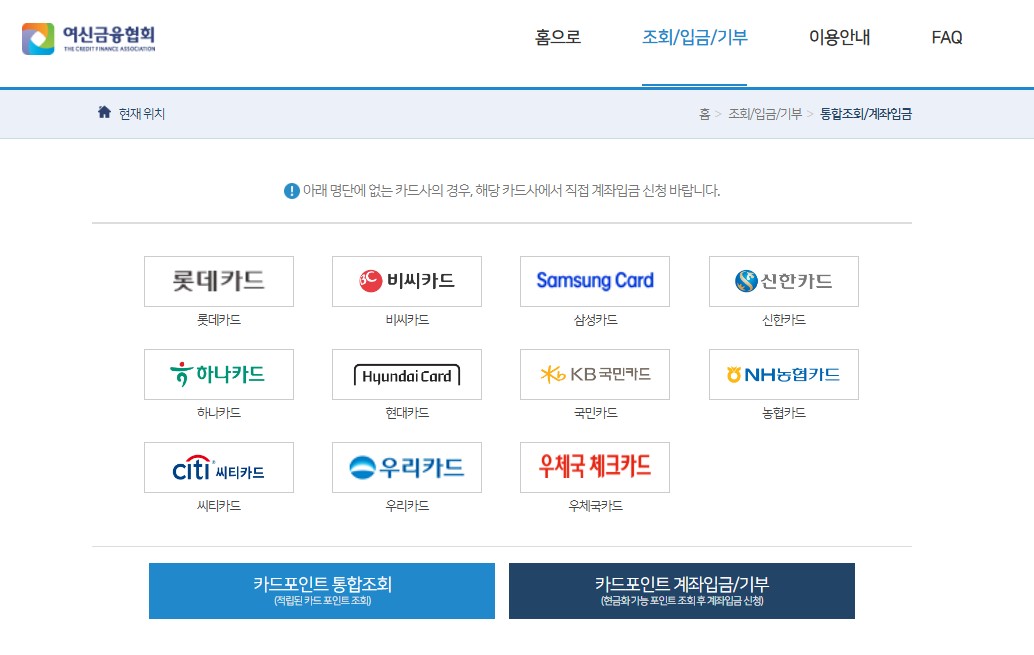Screen dimensions: 1034x655
Task: Select the Samsung Card logo tile
Action: coord(595,281)
